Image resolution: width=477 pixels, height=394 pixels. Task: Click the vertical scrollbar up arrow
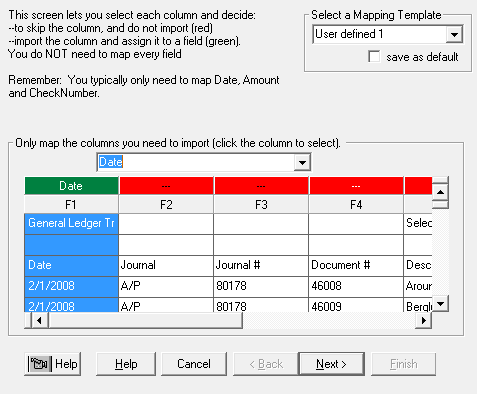pyautogui.click(x=440, y=192)
